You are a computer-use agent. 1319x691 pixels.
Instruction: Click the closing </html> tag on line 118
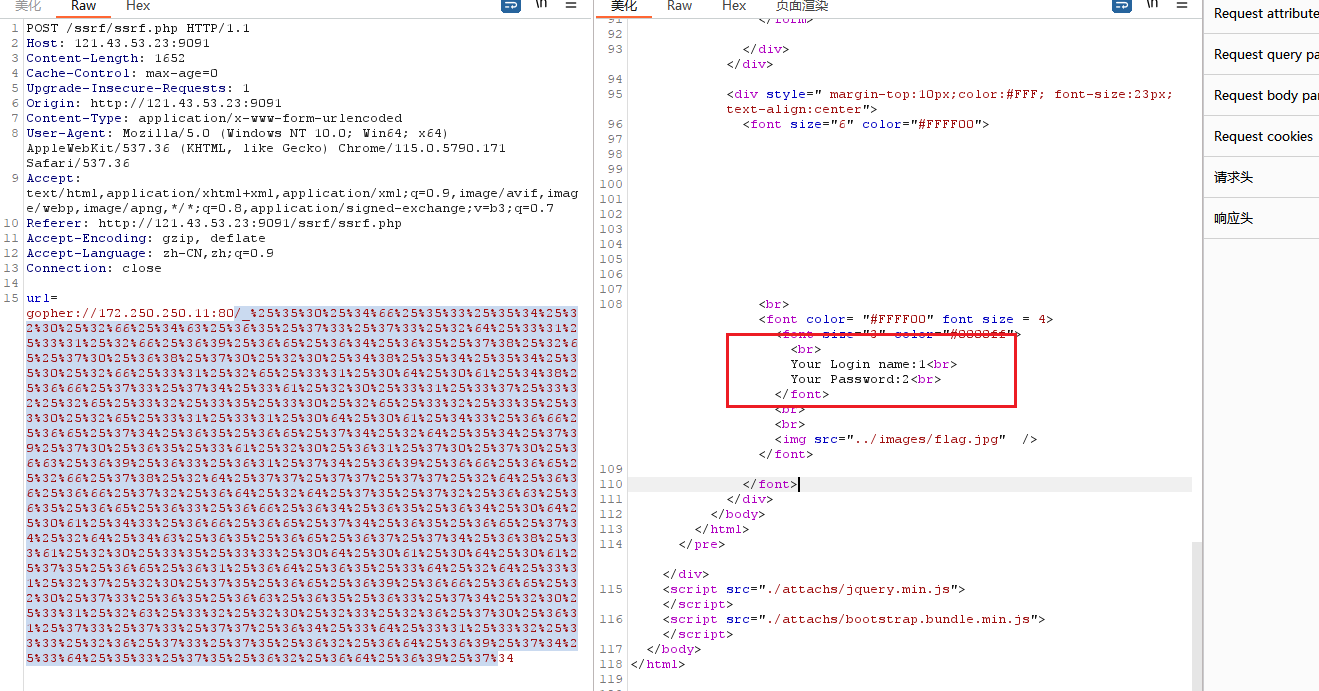click(657, 665)
